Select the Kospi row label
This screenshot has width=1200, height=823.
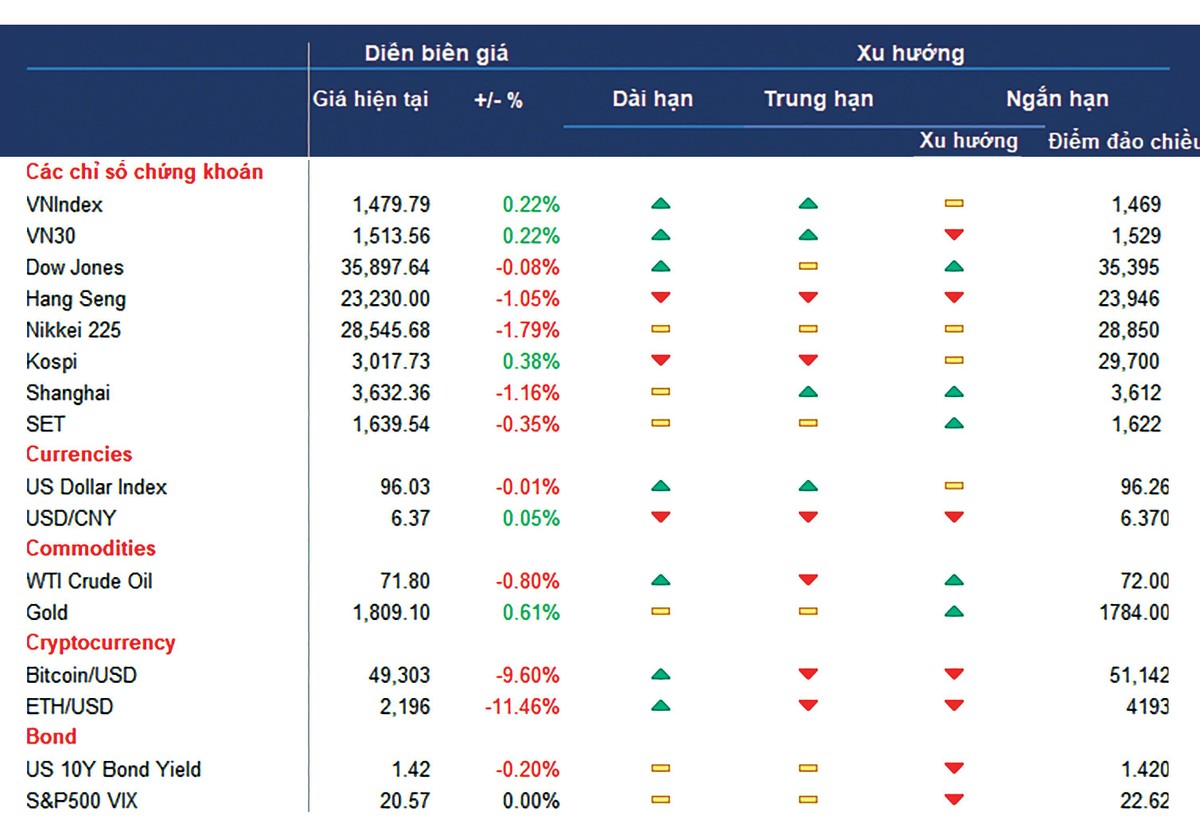tap(51, 361)
